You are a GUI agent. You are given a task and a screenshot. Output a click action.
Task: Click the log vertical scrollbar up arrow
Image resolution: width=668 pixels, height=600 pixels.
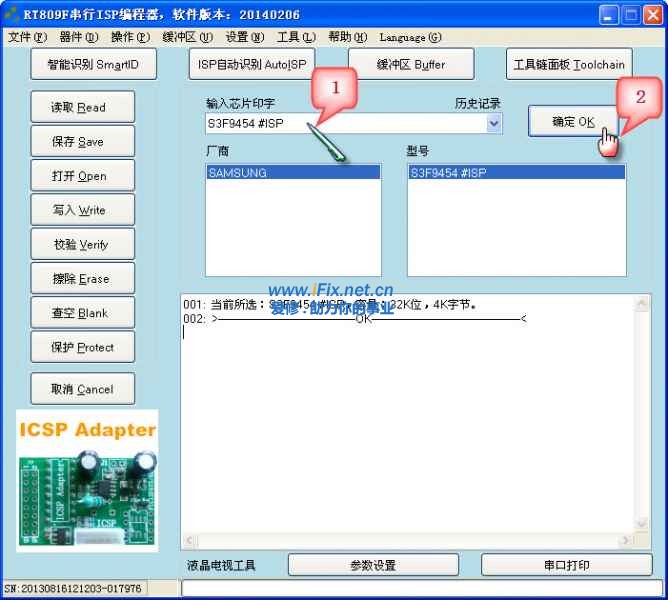(642, 303)
